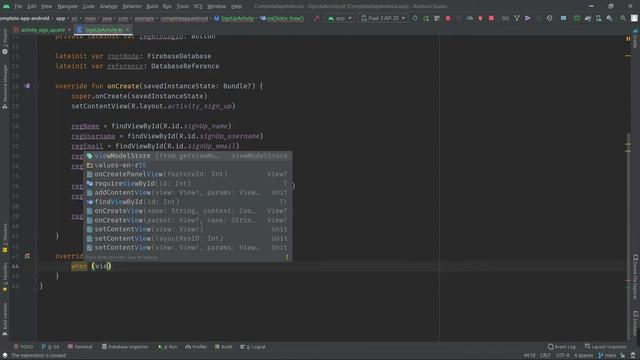
Task: Open the Refactor menu
Action: click(x=132, y=7)
